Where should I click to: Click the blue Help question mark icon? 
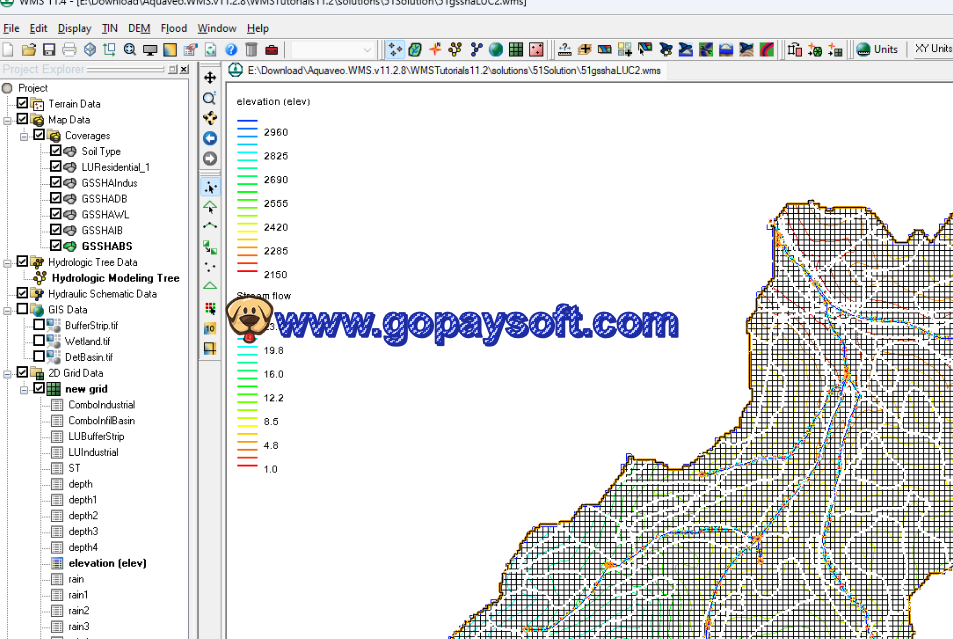click(x=231, y=49)
